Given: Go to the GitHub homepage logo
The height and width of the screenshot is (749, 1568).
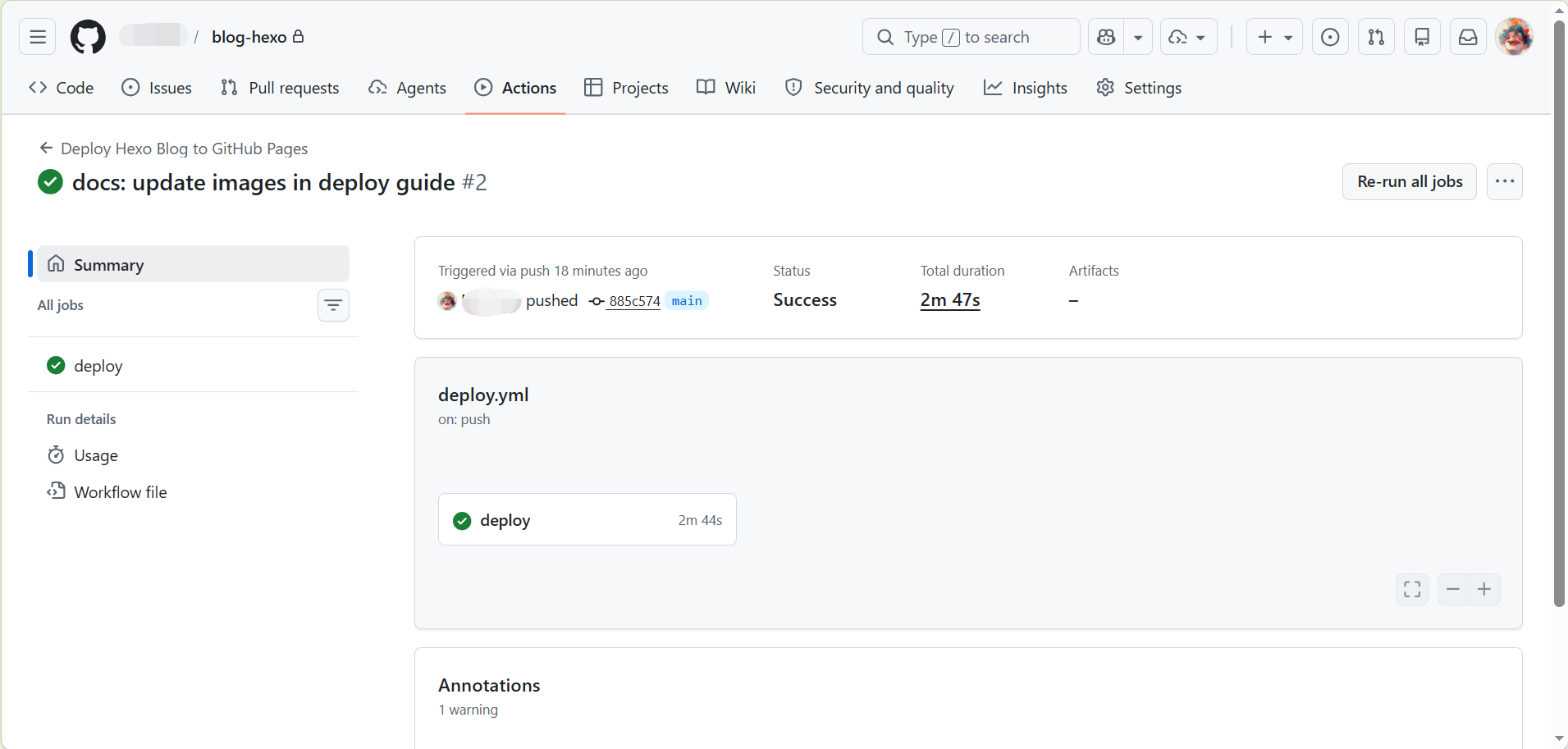Looking at the screenshot, I should click(88, 37).
